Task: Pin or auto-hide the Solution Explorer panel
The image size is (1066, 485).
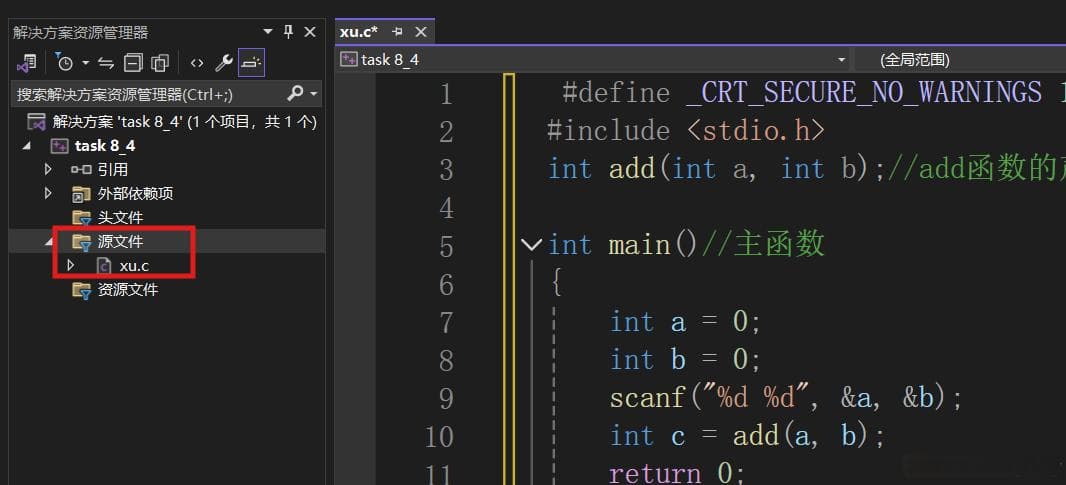Action: (x=288, y=32)
